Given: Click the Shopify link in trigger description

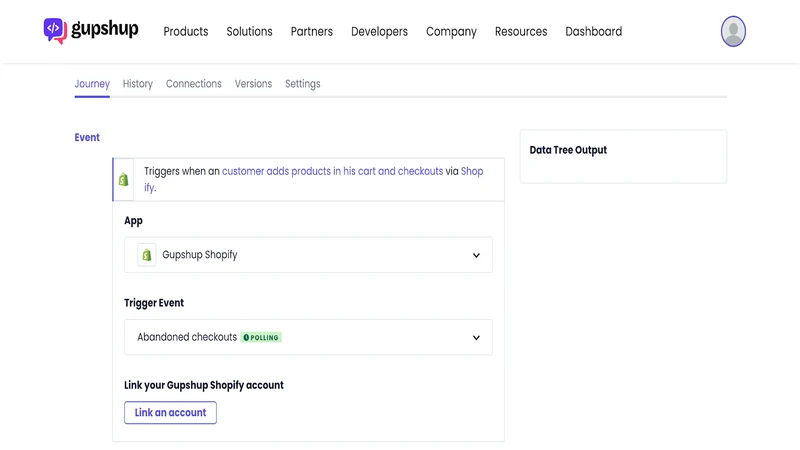Looking at the screenshot, I should [472, 171].
